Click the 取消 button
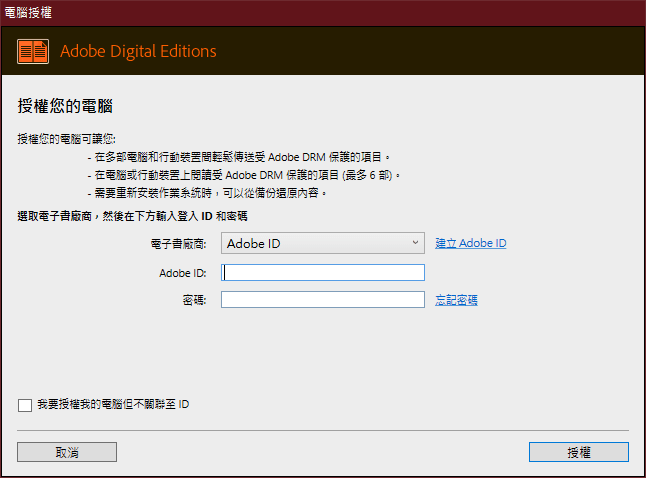Screen dimensions: 646x478 coord(67,452)
